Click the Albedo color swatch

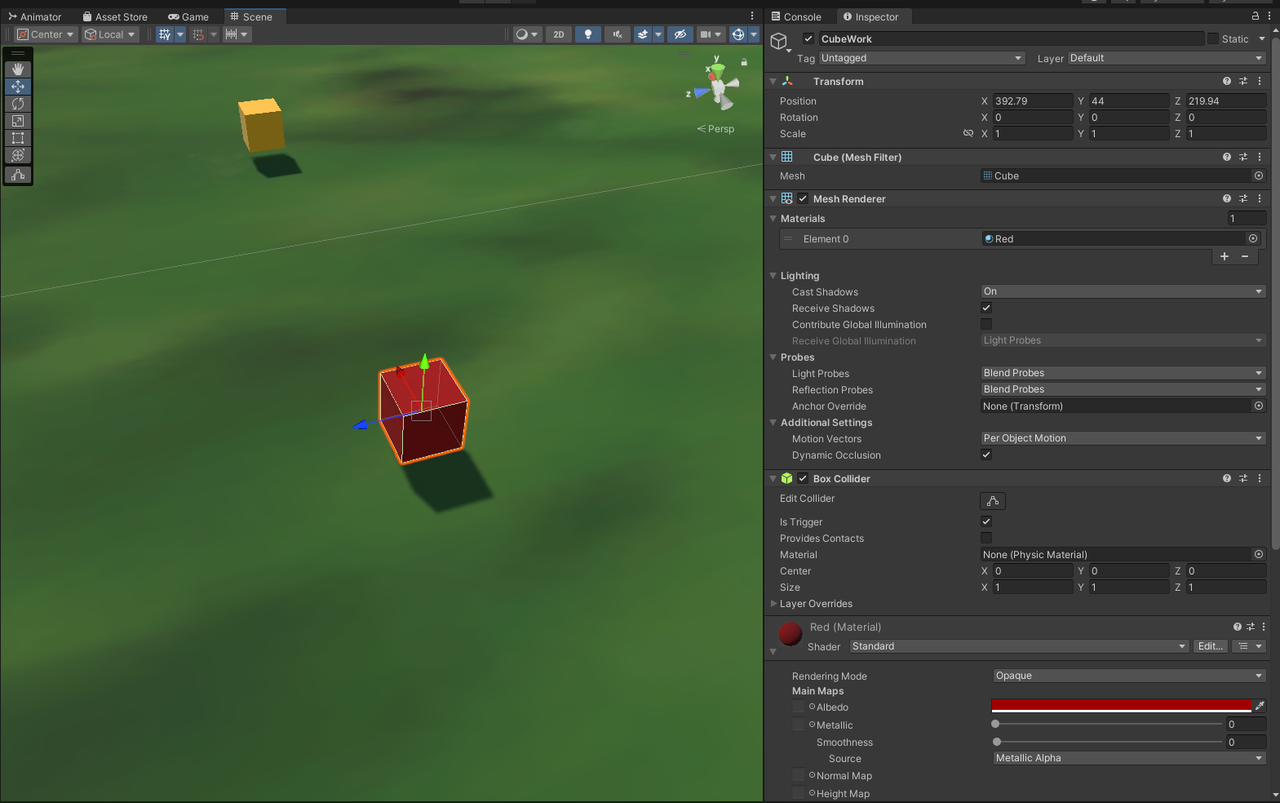(1120, 707)
